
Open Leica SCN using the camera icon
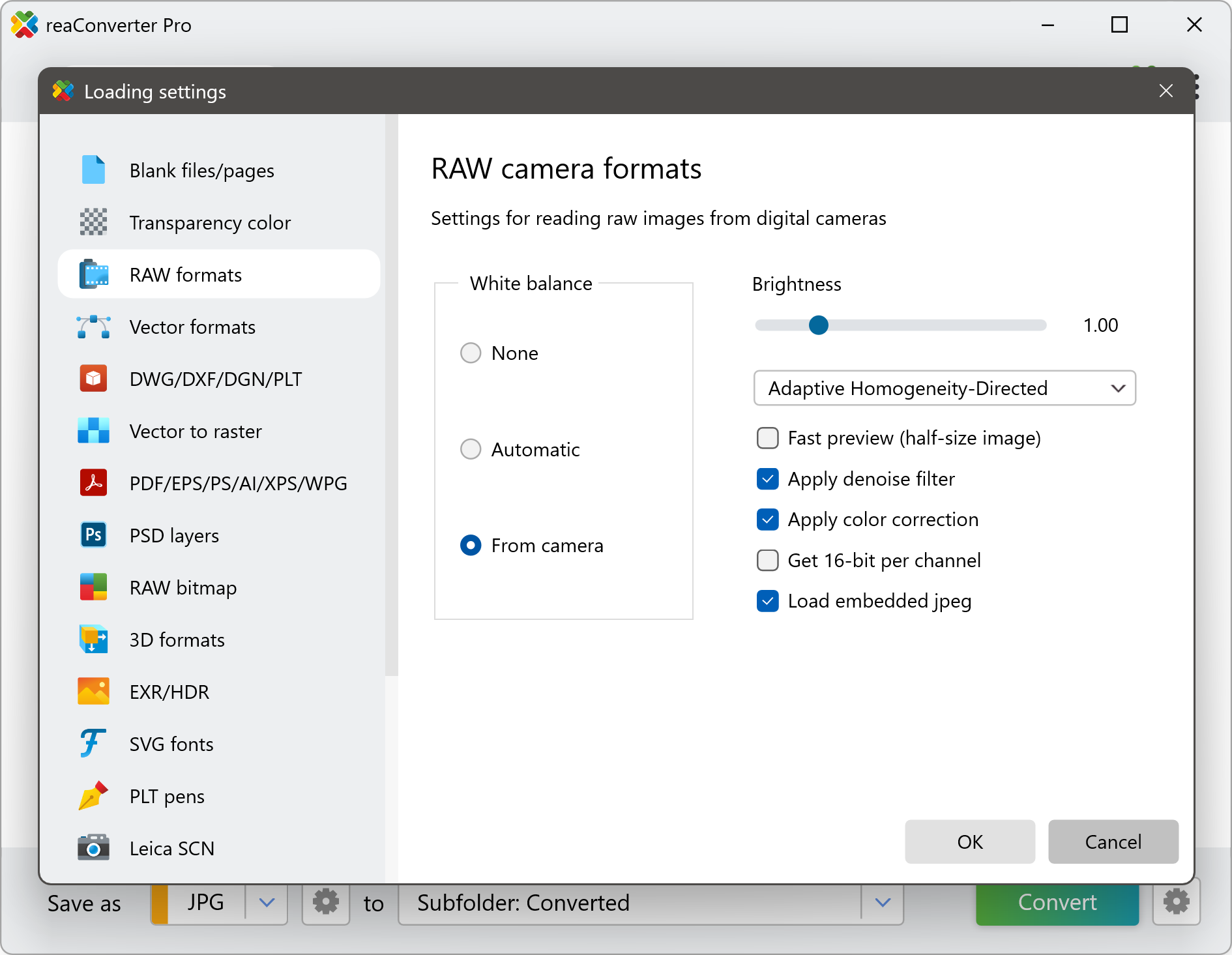pyautogui.click(x=93, y=848)
